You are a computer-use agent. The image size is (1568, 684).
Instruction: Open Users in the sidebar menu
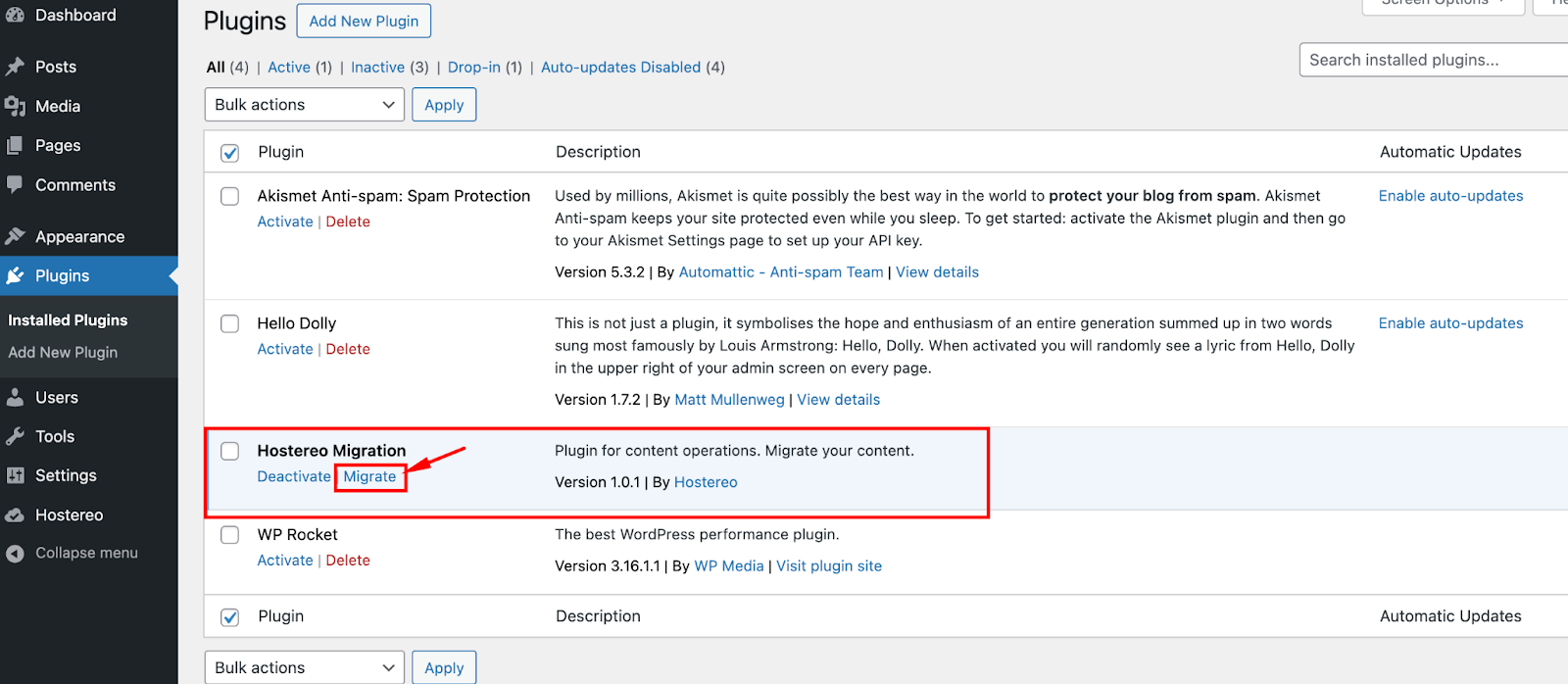57,397
